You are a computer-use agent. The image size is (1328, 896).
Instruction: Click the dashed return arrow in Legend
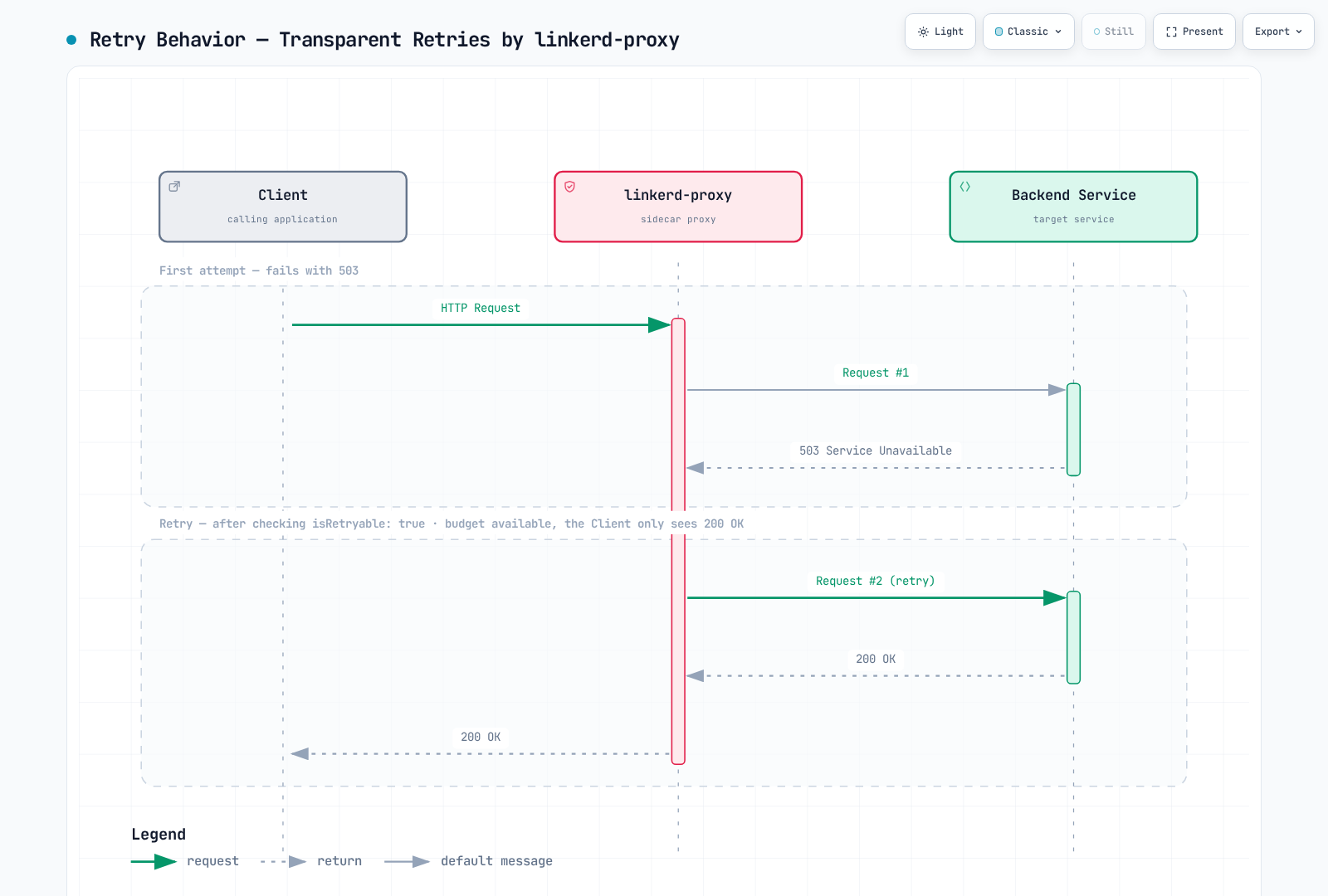point(283,862)
